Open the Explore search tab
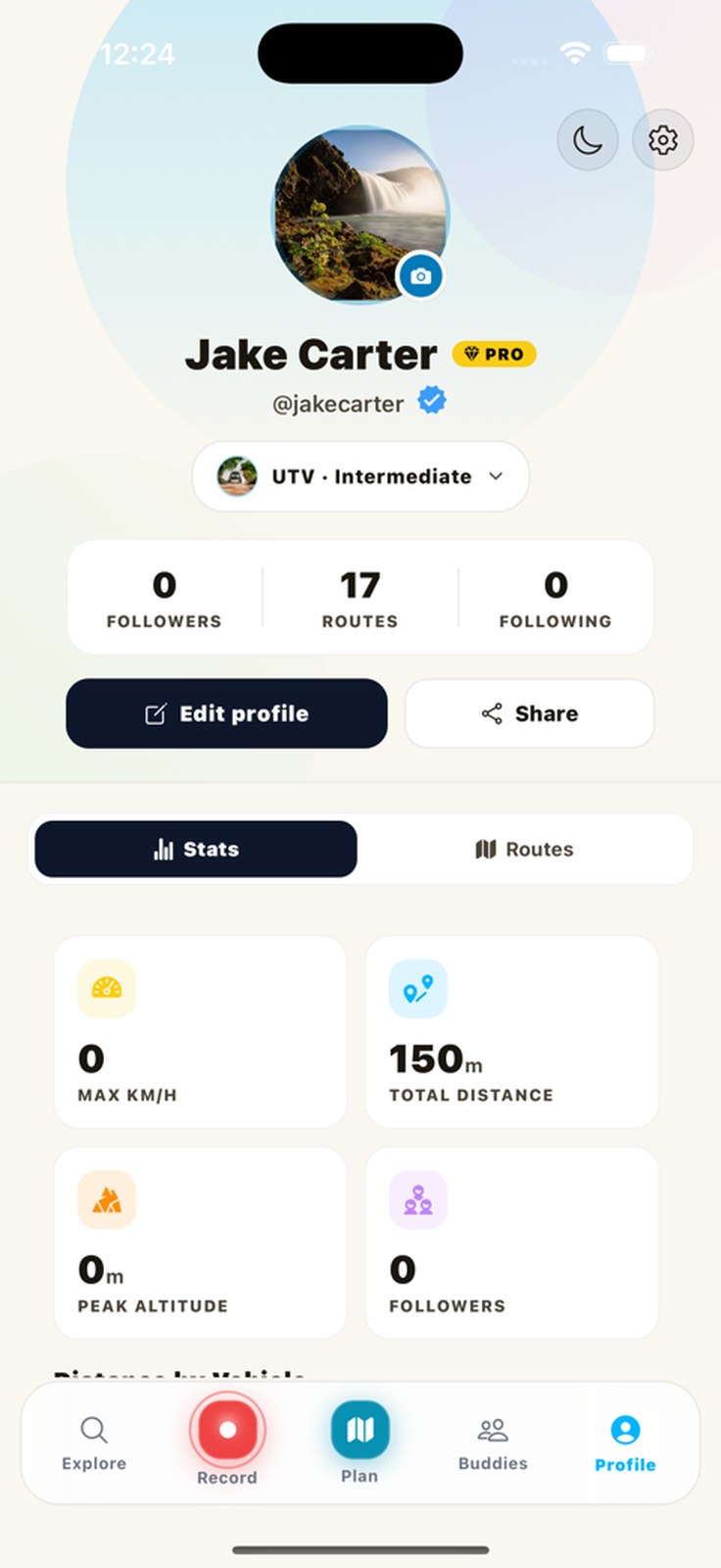The height and width of the screenshot is (1568, 721). click(x=94, y=1443)
